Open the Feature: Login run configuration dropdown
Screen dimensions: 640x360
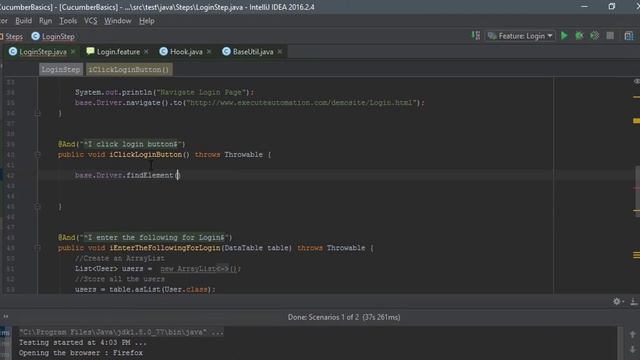coord(520,36)
